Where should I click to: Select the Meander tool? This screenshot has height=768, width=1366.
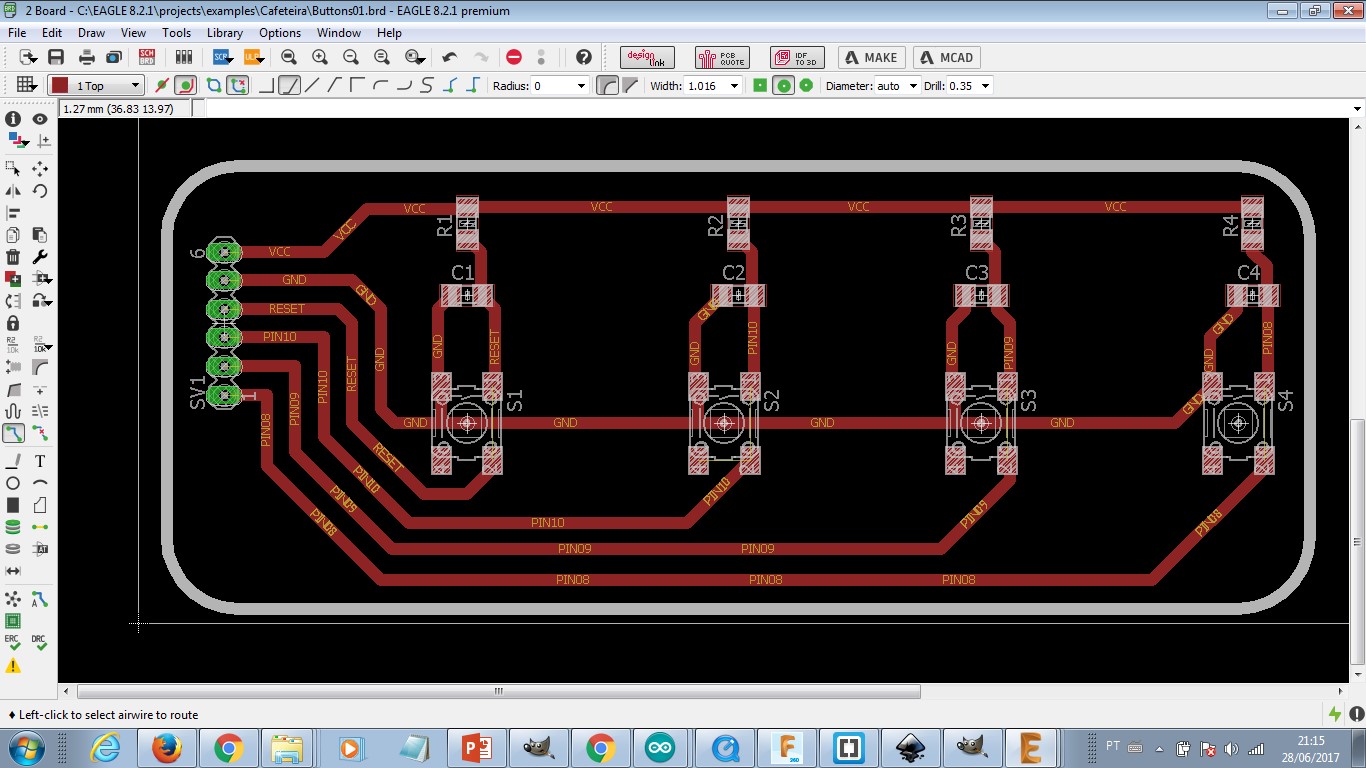(14, 411)
